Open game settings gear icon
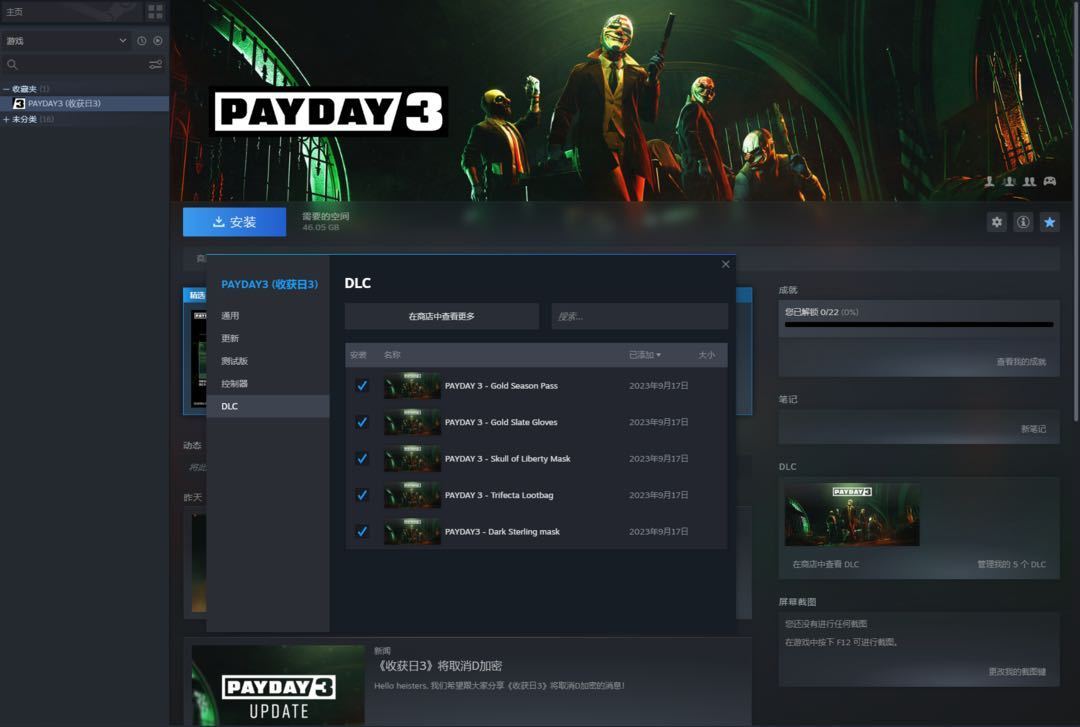The height and width of the screenshot is (727, 1080). [997, 222]
